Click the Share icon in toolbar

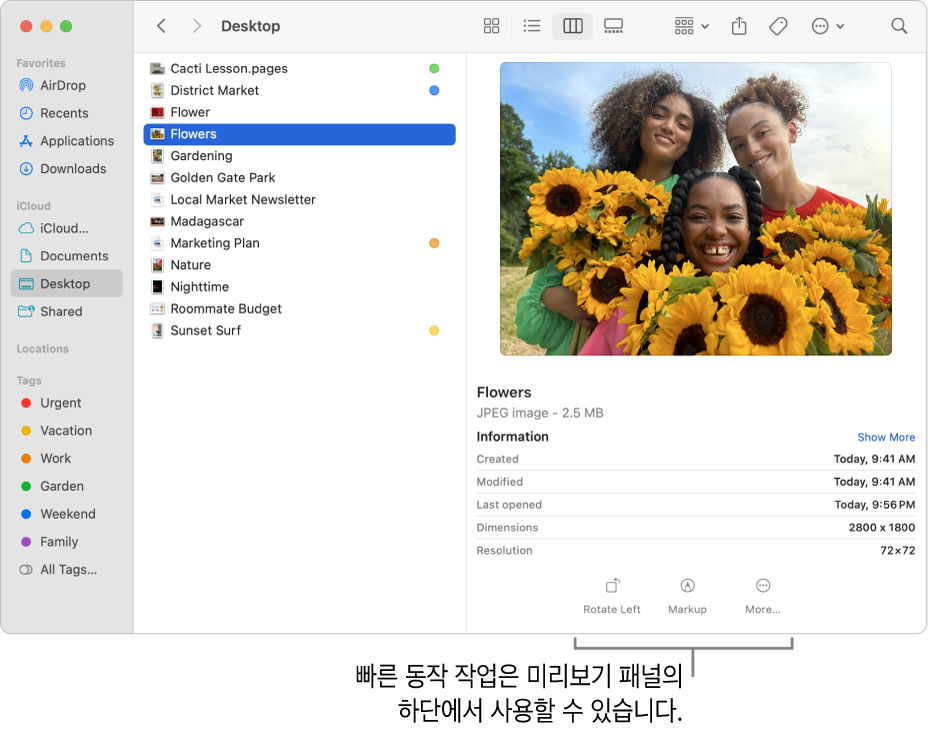point(739,26)
